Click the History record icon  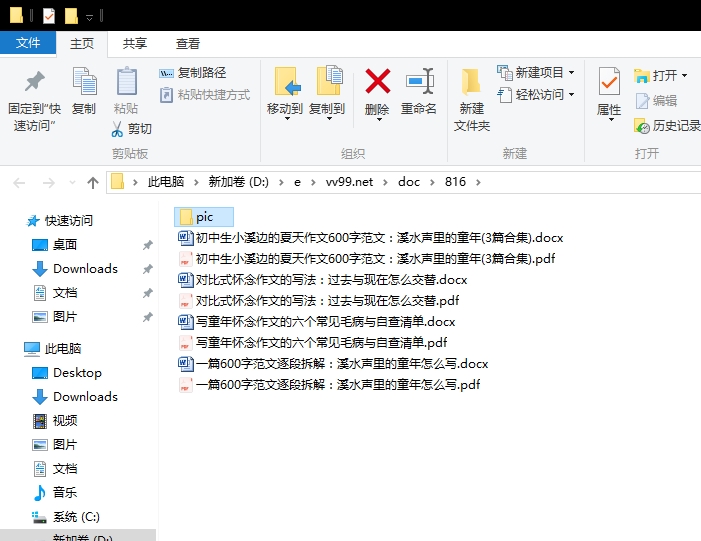642,126
